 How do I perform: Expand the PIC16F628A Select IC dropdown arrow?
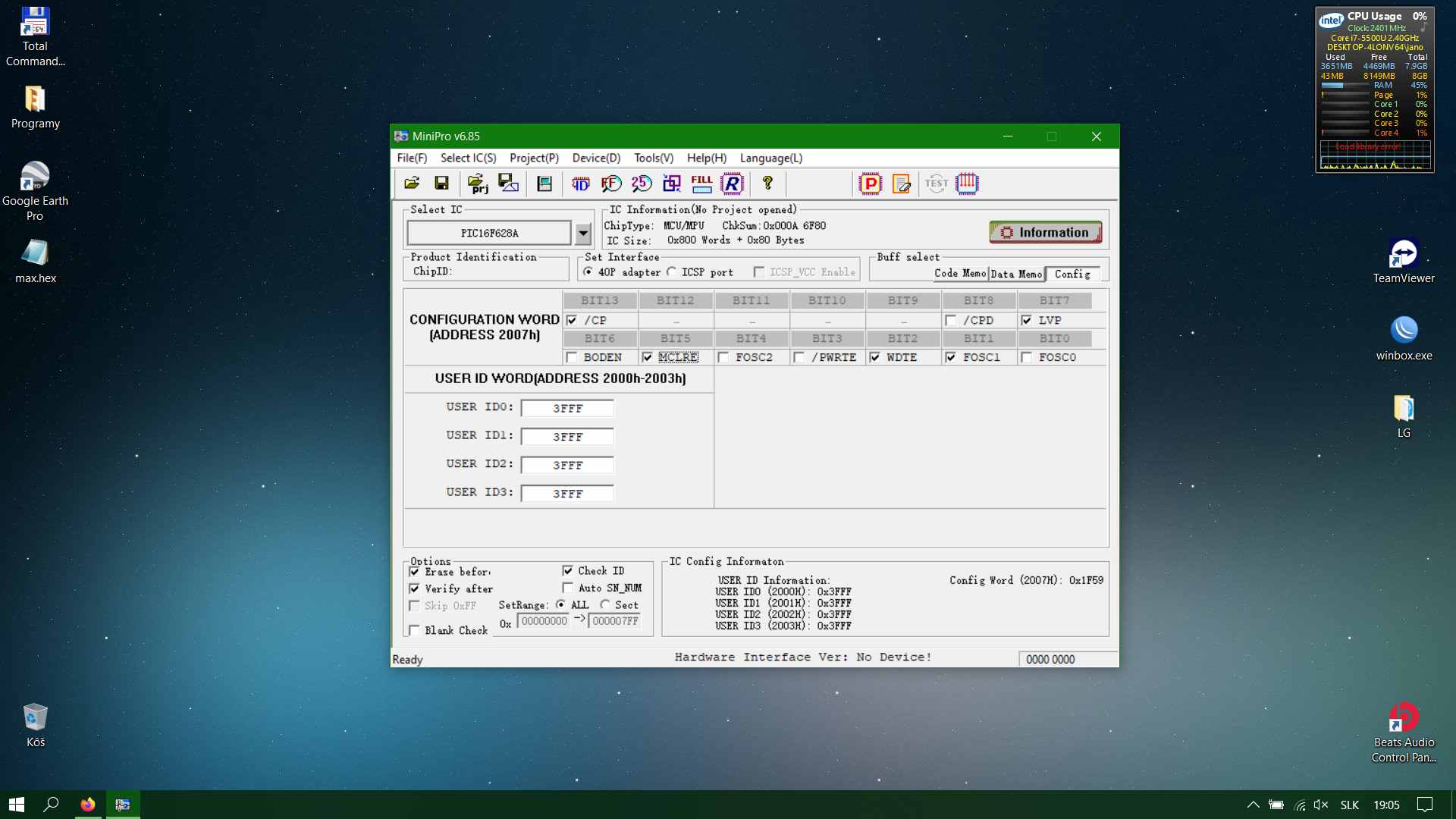(582, 233)
